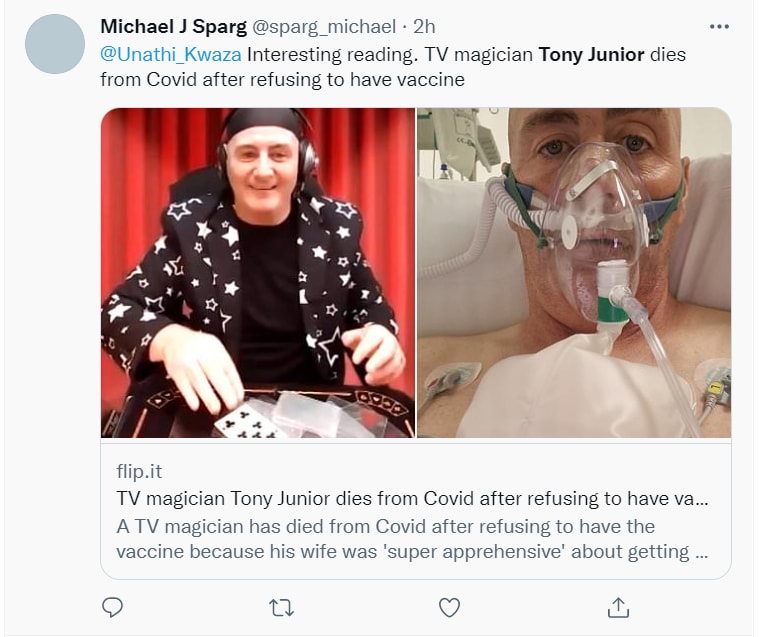
Task: Open the 2h tweet timestamp
Action: (x=424, y=26)
